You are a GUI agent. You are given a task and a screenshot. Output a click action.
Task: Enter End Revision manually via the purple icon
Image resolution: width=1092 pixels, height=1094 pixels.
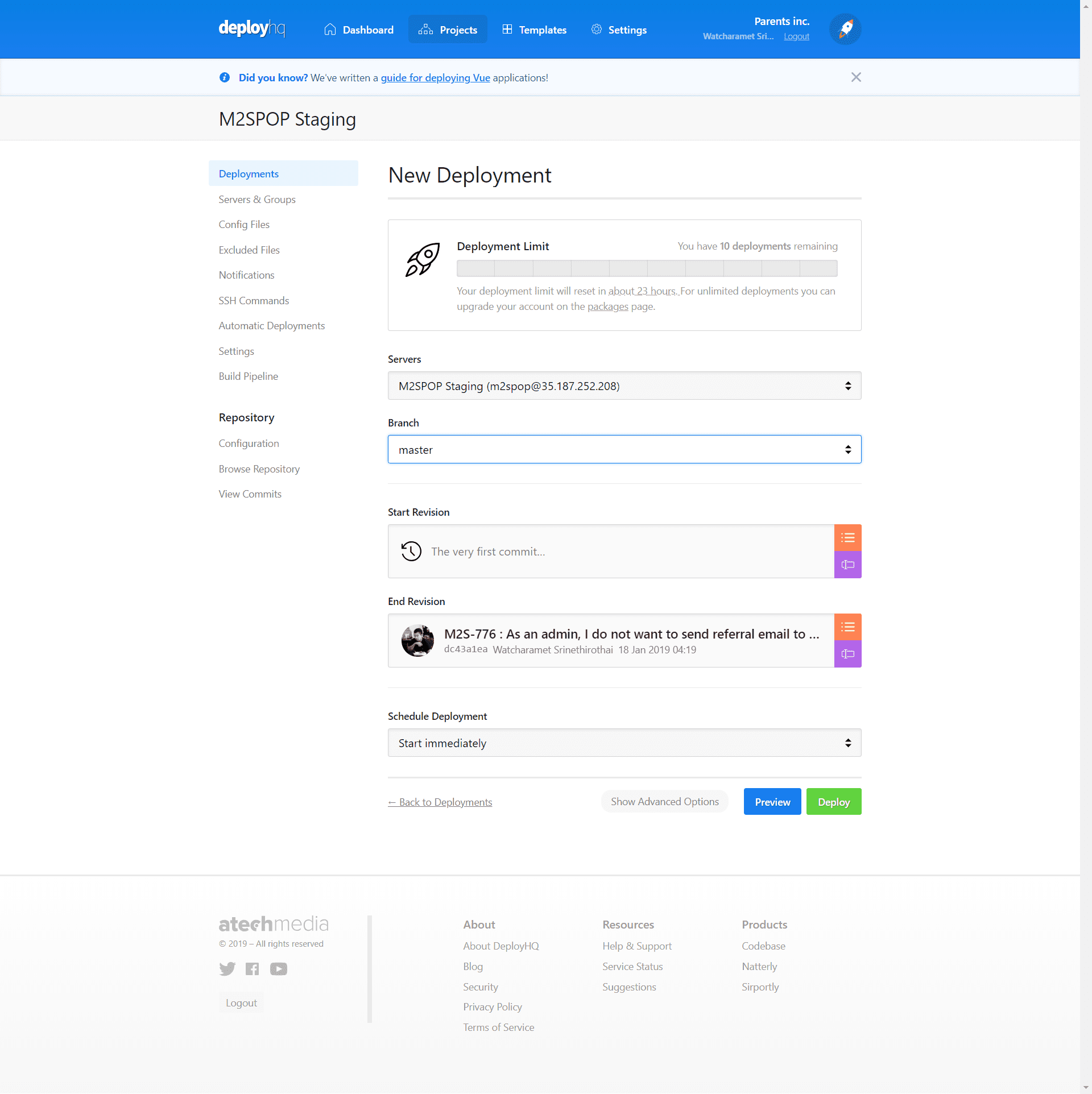(847, 654)
